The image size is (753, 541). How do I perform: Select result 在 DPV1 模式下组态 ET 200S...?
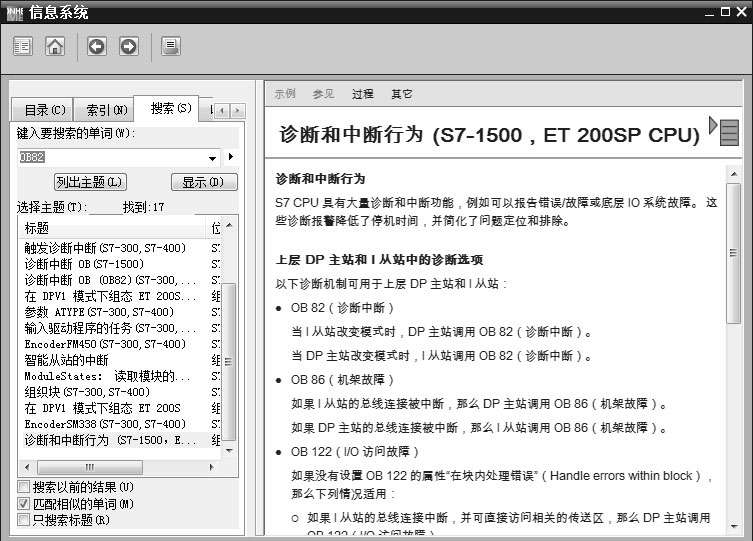[110, 296]
